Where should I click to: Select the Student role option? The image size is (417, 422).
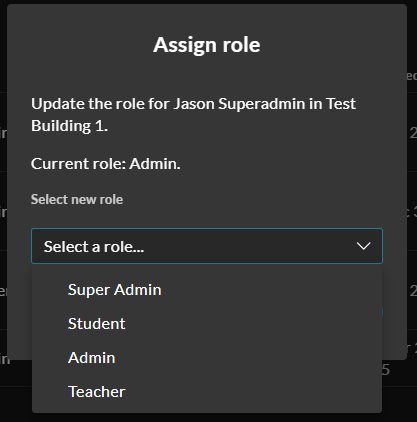pos(207,324)
